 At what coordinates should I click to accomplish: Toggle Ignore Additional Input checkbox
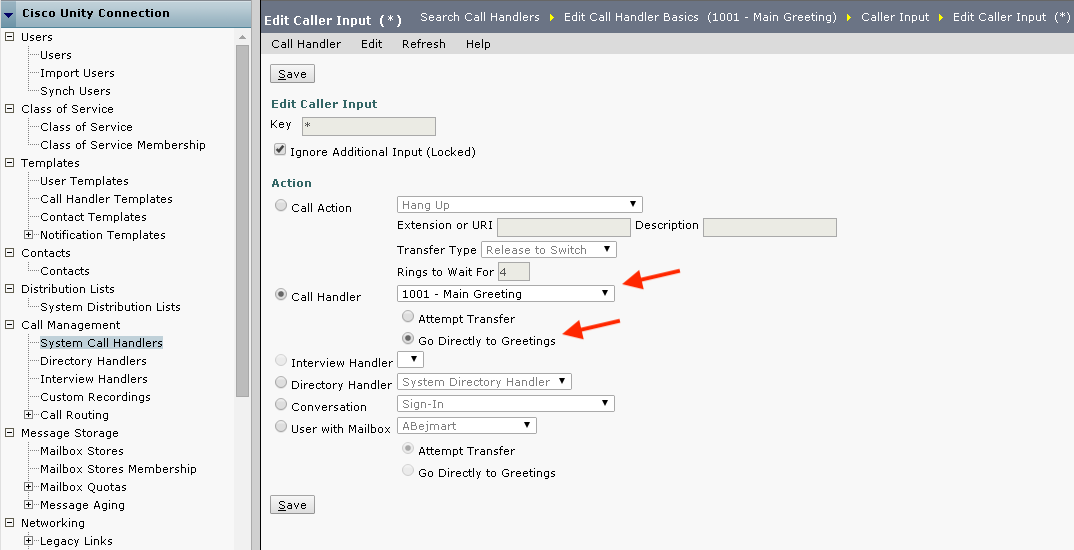[x=279, y=149]
